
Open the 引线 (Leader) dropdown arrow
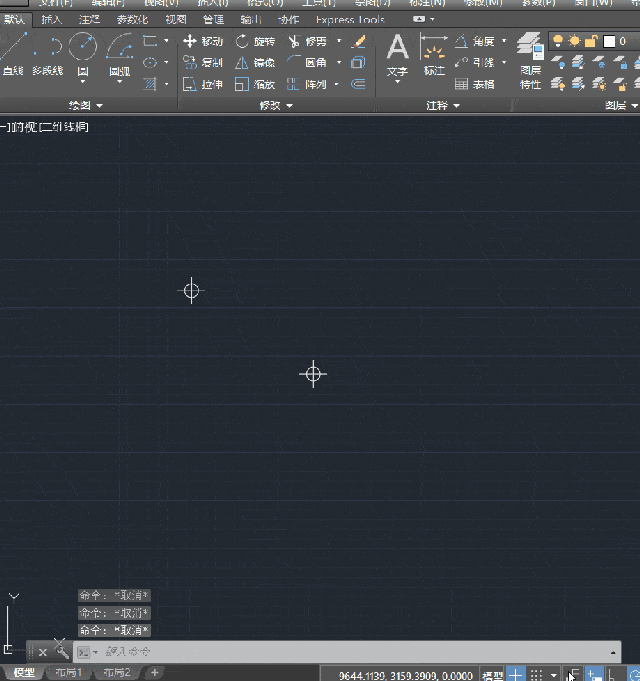[504, 63]
